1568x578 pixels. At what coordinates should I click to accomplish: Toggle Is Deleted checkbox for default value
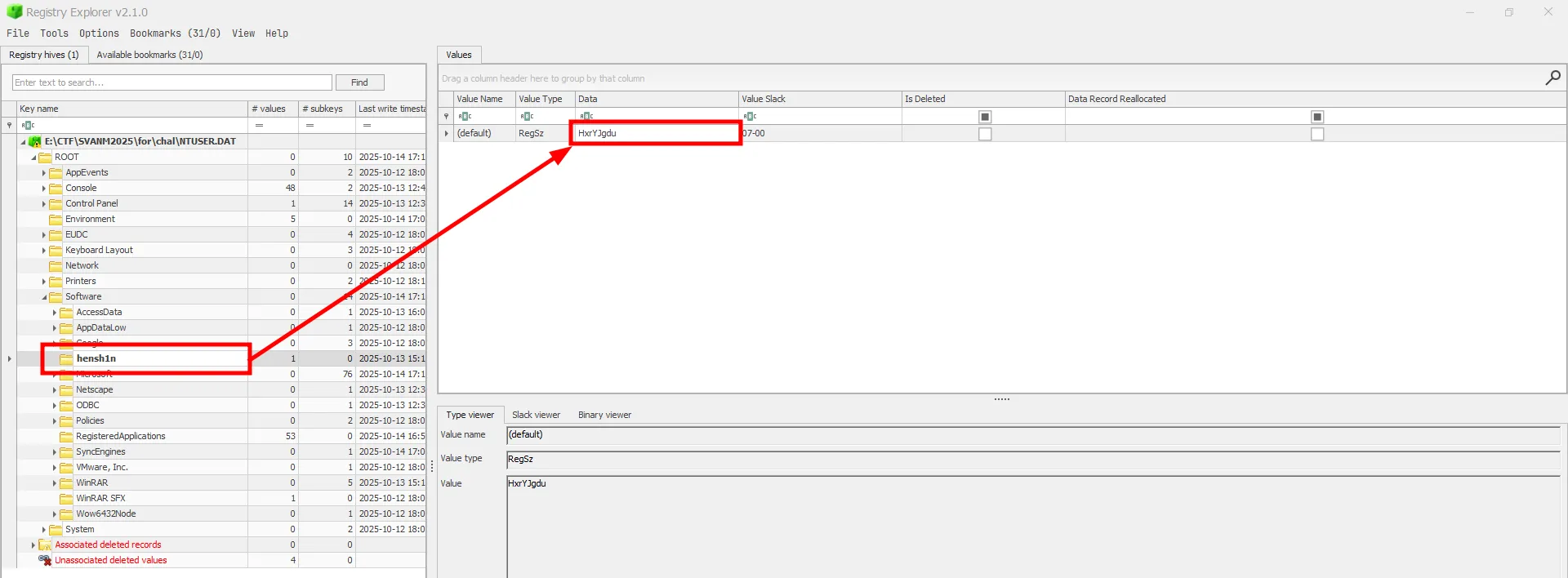(x=985, y=134)
